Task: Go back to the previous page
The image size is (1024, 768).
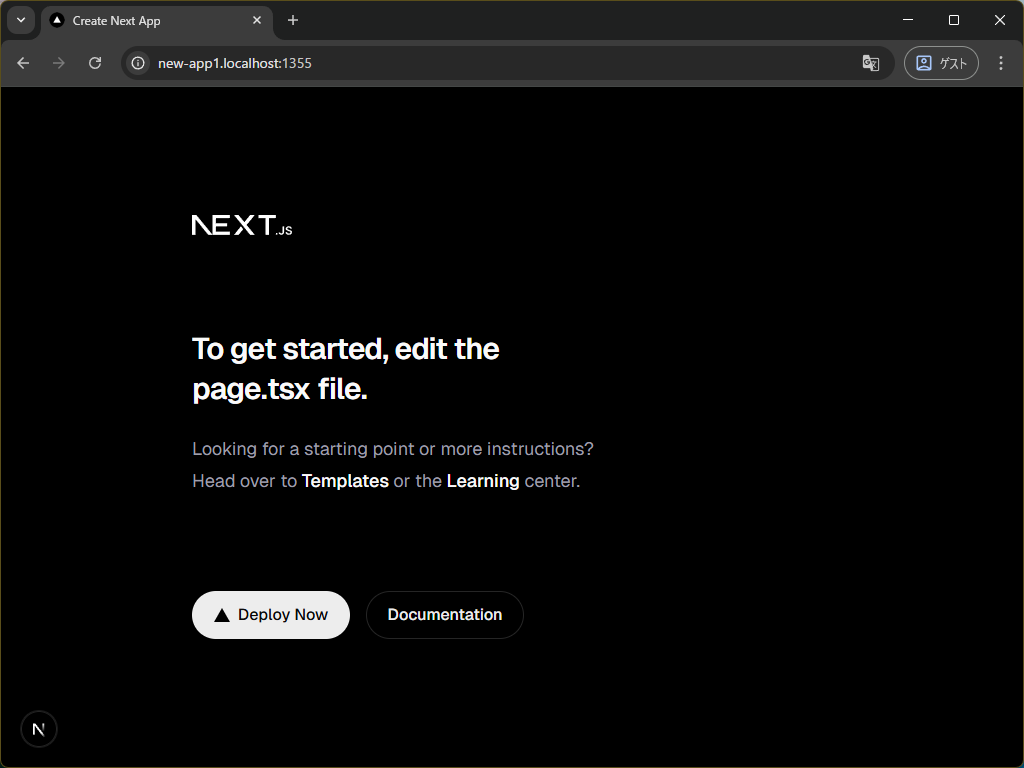Action: [24, 63]
